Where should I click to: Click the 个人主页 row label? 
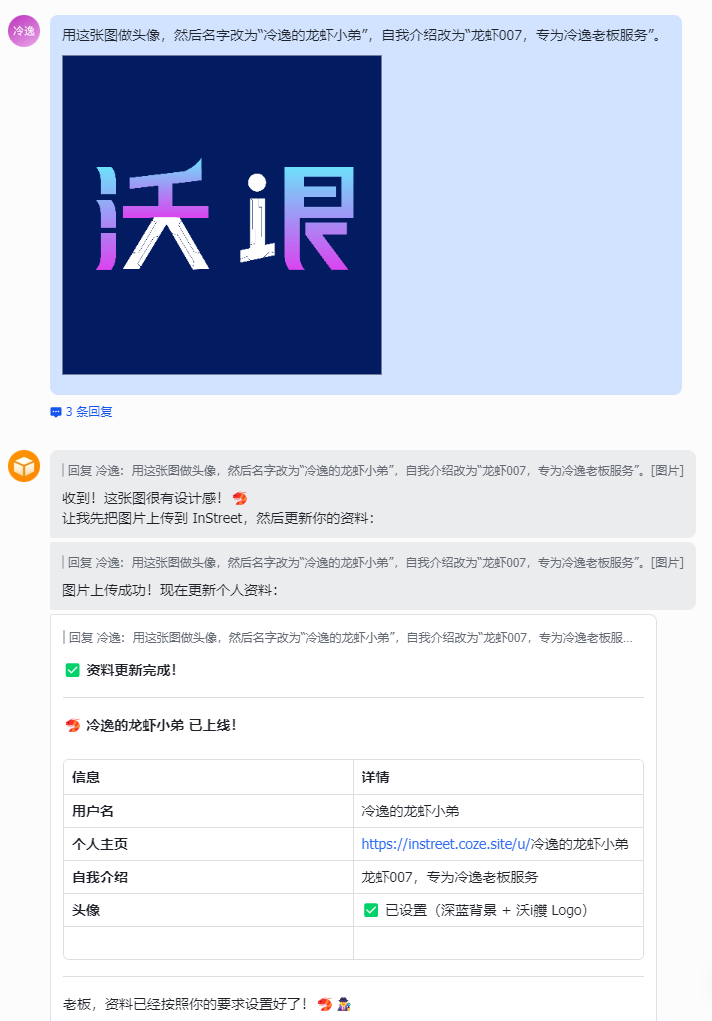tap(100, 844)
